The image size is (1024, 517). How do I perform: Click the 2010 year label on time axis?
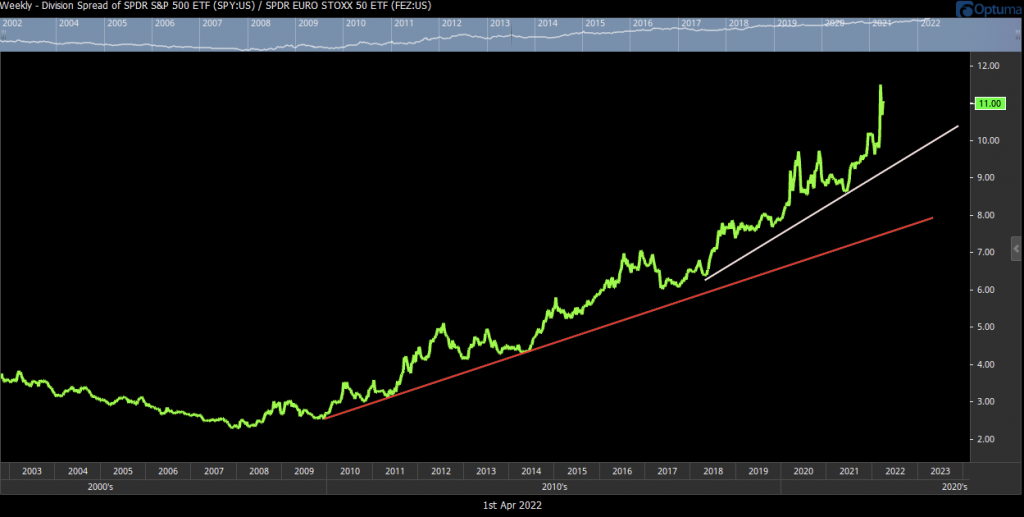tap(349, 471)
